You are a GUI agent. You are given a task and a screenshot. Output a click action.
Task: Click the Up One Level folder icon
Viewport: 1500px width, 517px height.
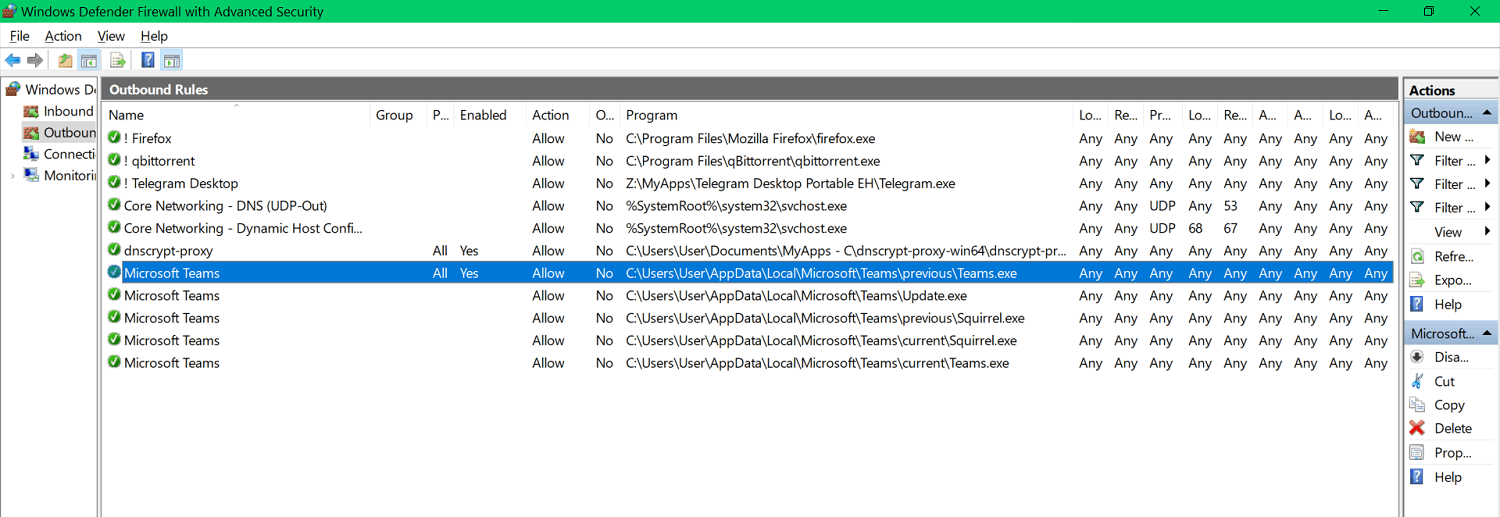tap(65, 60)
